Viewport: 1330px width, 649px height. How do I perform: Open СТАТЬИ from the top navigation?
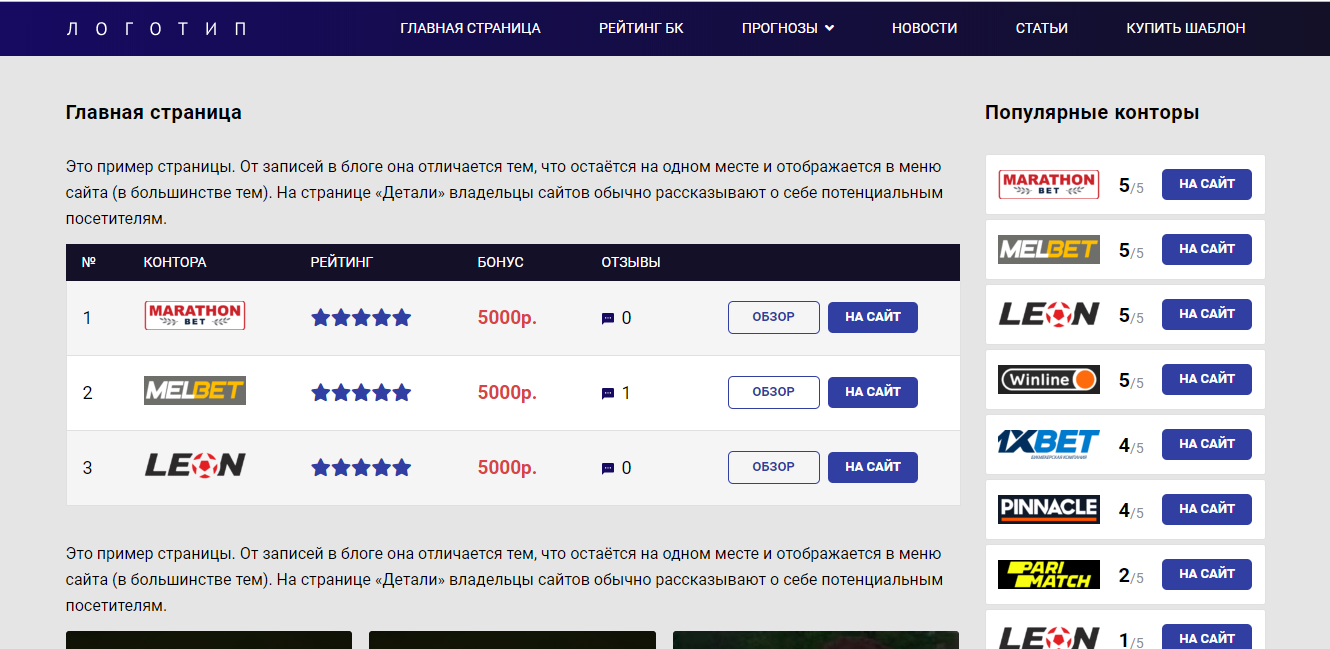[x=1041, y=28]
